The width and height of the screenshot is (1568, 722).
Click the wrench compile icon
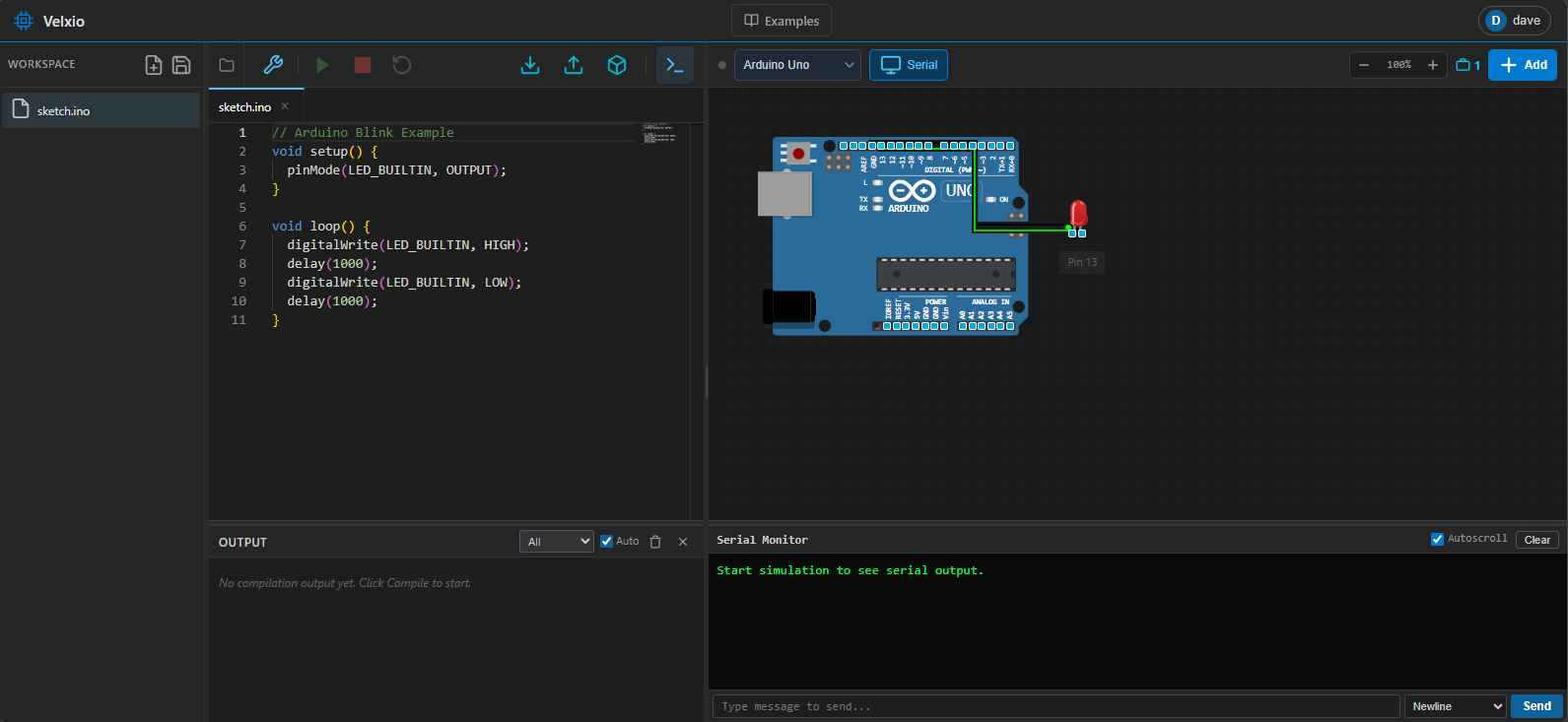(273, 65)
